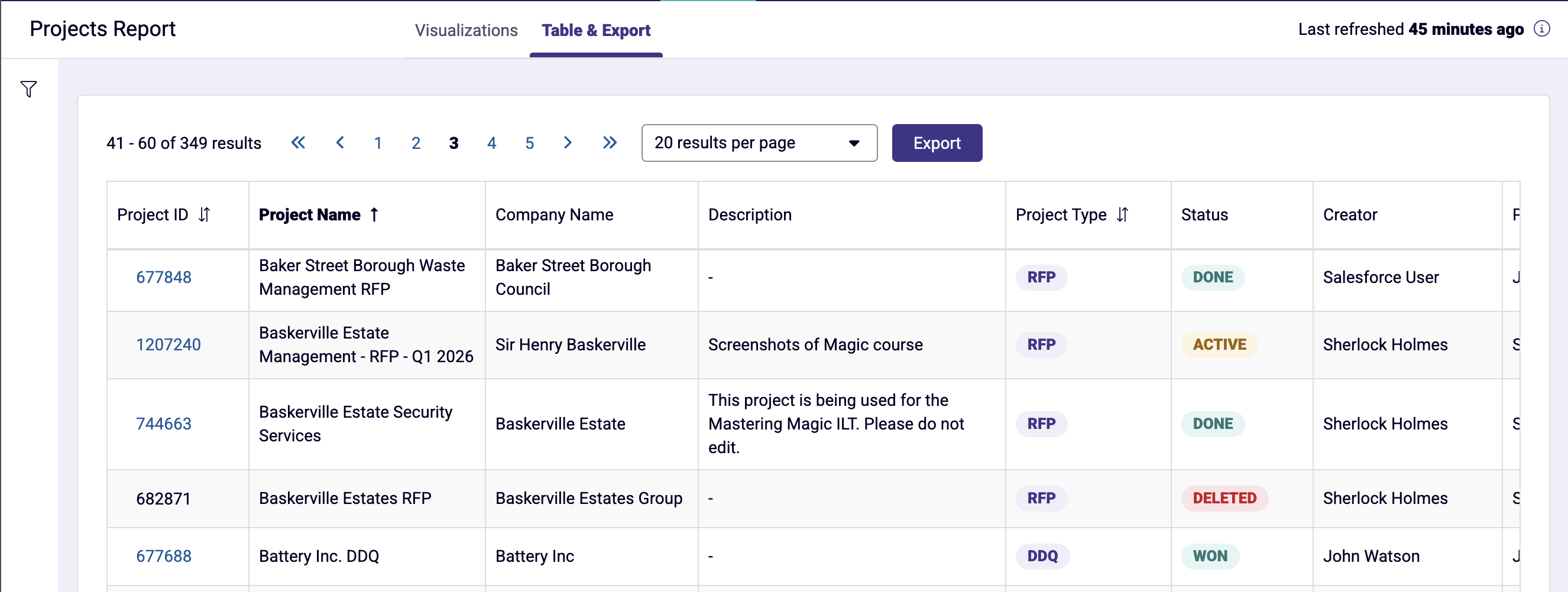Switch to the Visualizations tab
Screen dimensions: 1568x592
coord(466,30)
